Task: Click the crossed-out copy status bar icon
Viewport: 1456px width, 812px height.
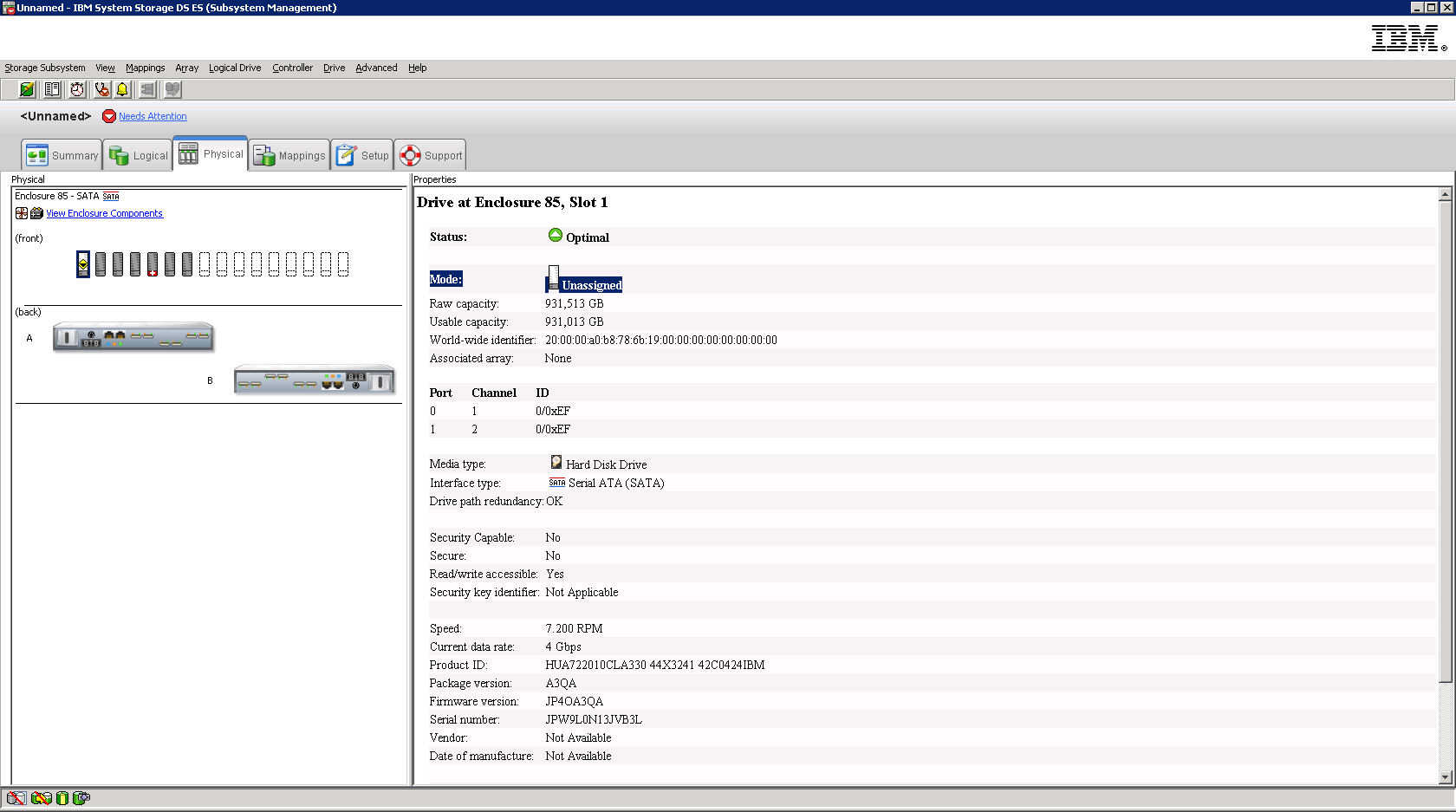Action: coord(41,798)
